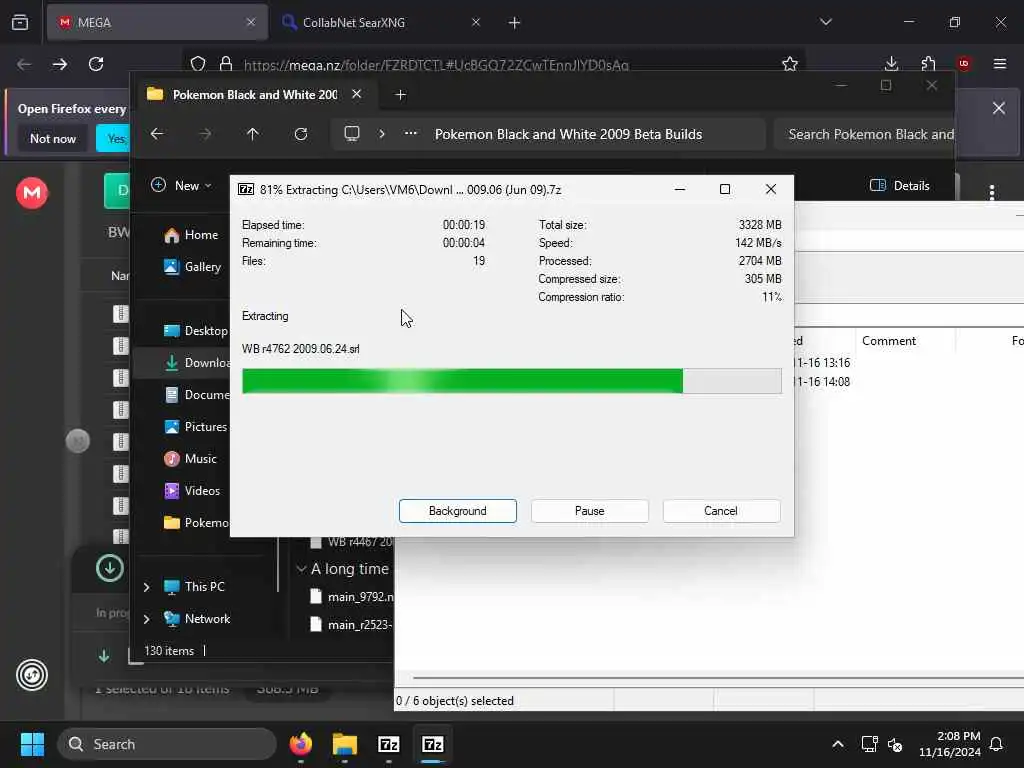Click Not now in Firefox prompt

click(53, 138)
